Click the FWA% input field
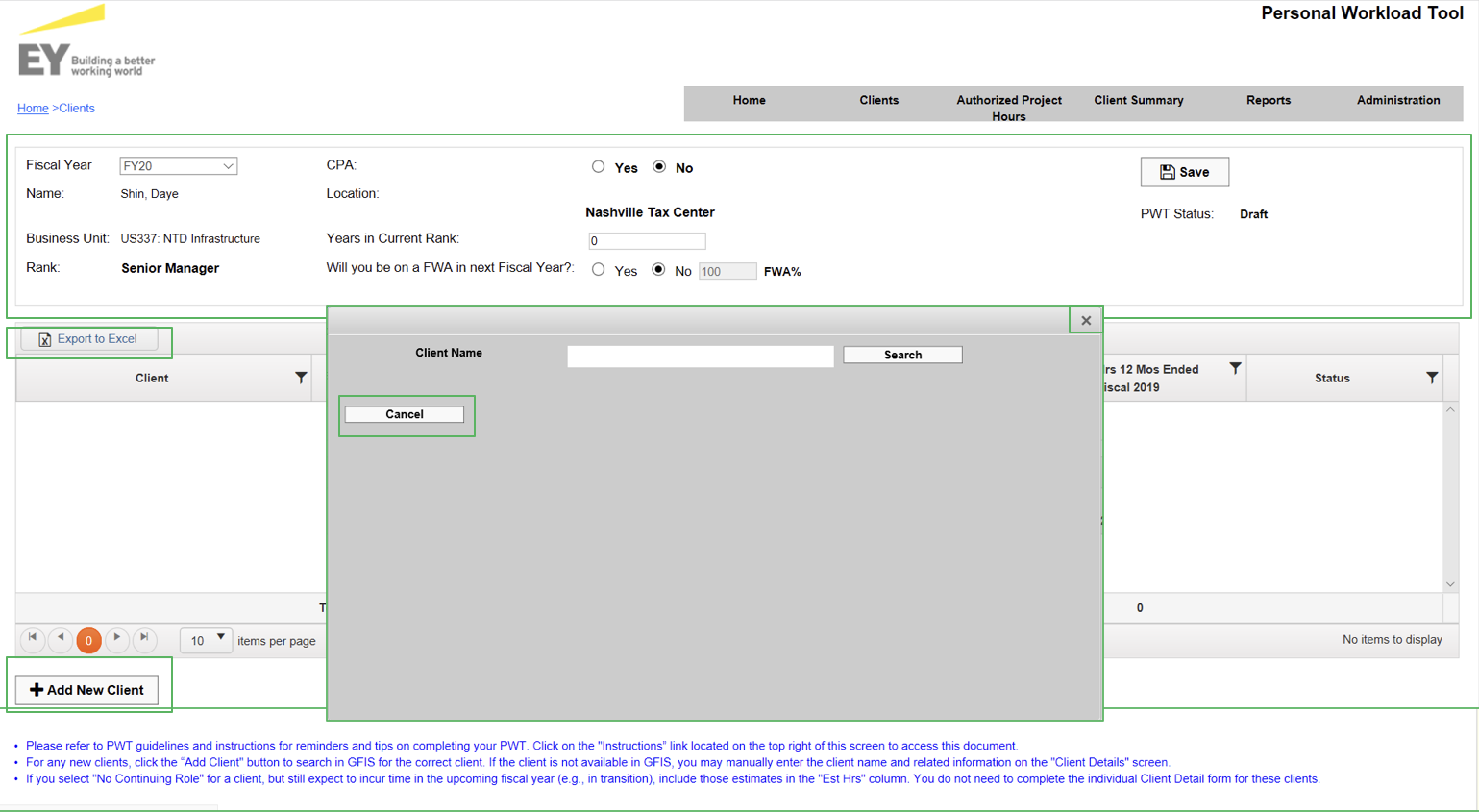Screen dimensions: 1479x812 click(x=727, y=272)
